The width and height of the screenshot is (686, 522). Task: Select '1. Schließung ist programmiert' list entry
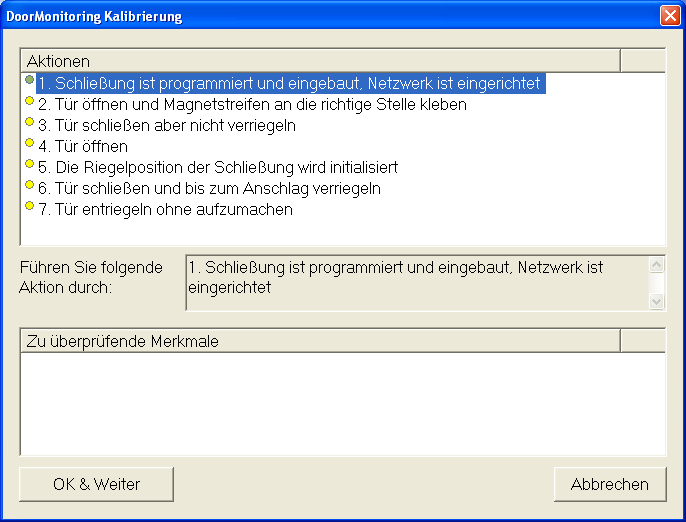[290, 84]
